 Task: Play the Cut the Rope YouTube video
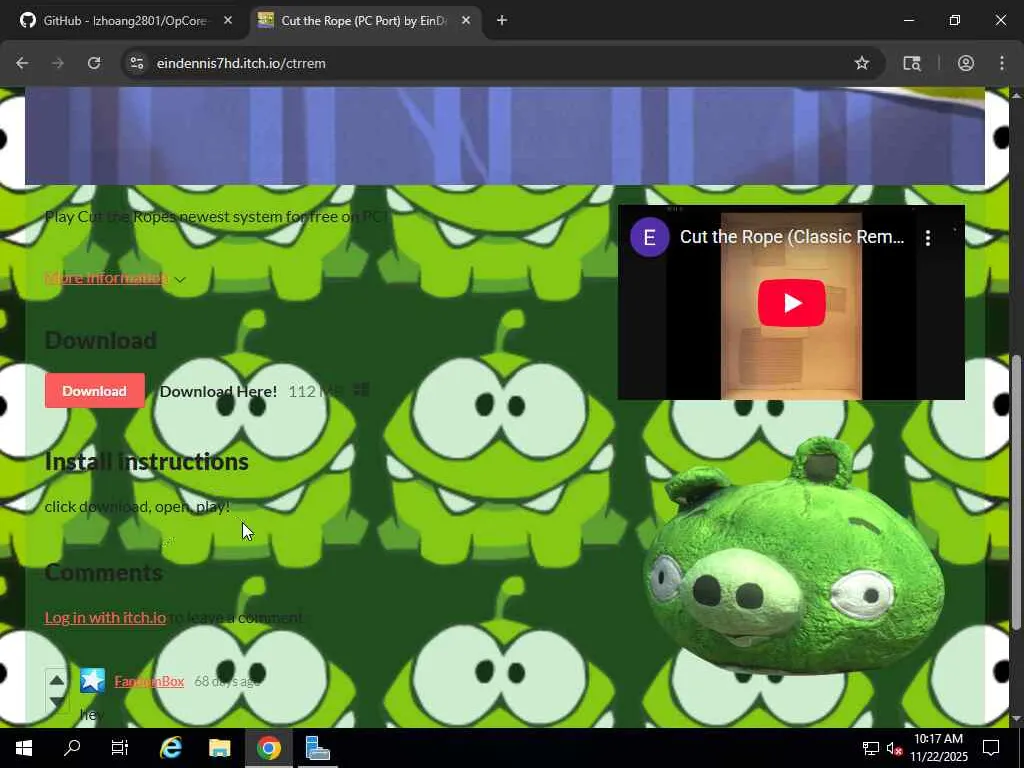click(x=791, y=303)
